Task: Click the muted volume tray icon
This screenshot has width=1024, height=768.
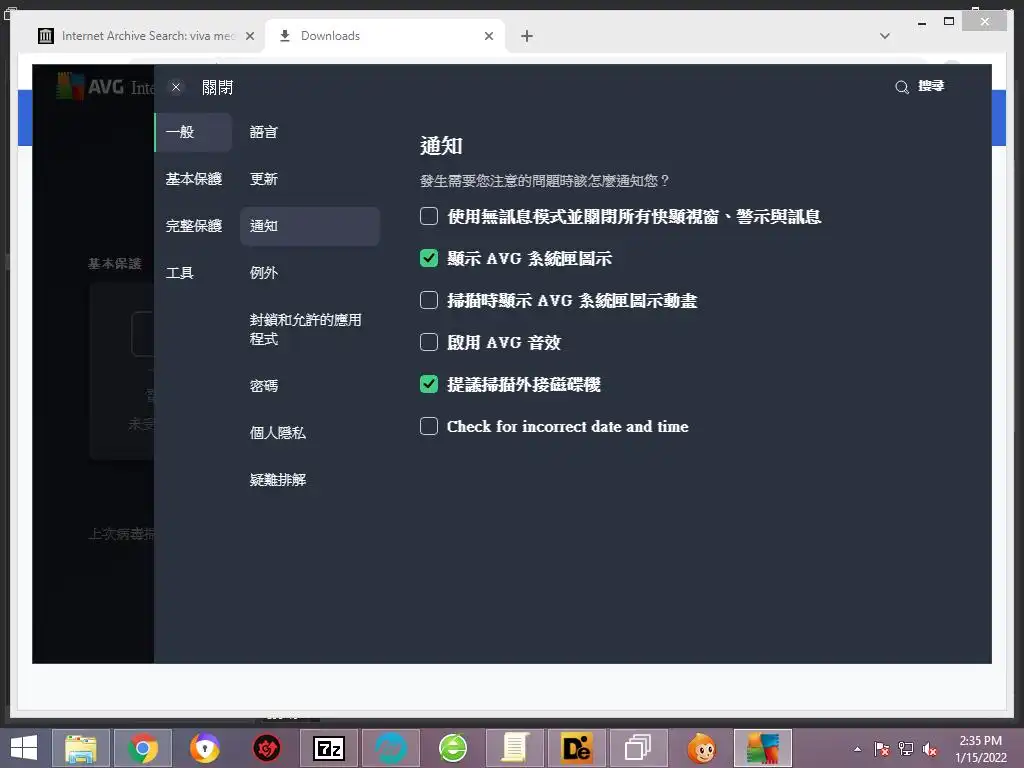Action: coord(930,749)
